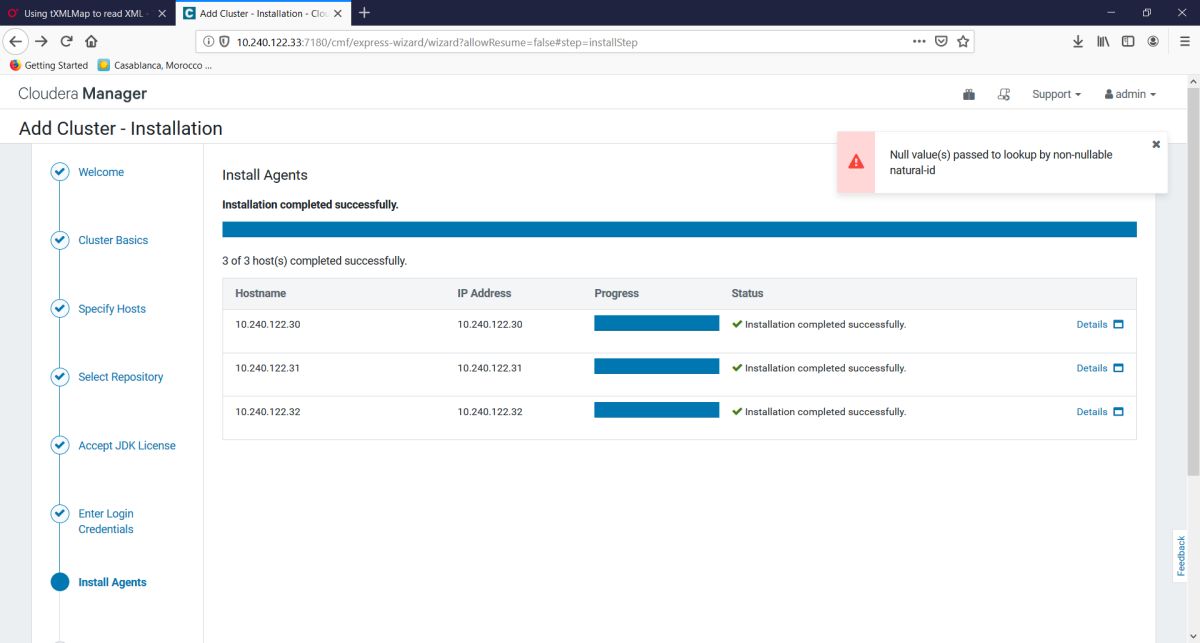Expand the admin user dropdown
This screenshot has height=643, width=1200.
[x=1130, y=94]
